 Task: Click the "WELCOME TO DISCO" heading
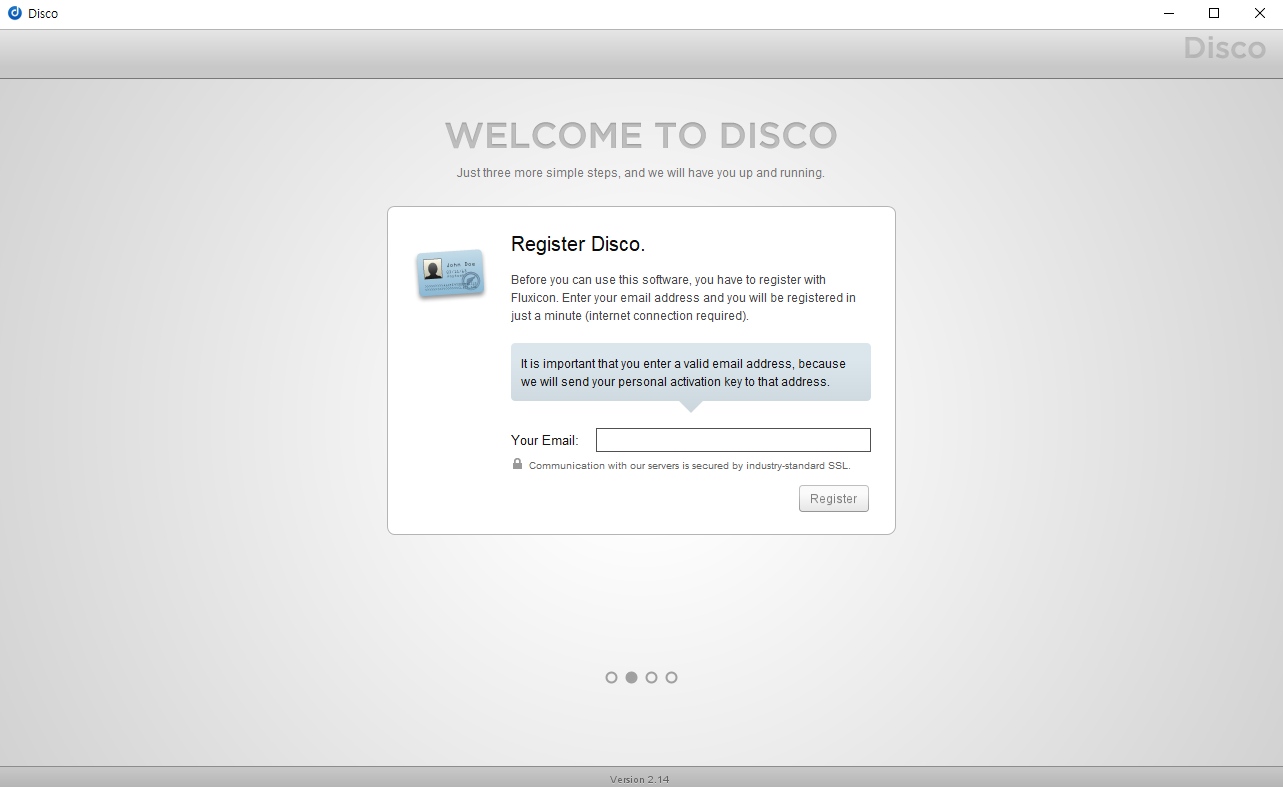click(641, 136)
